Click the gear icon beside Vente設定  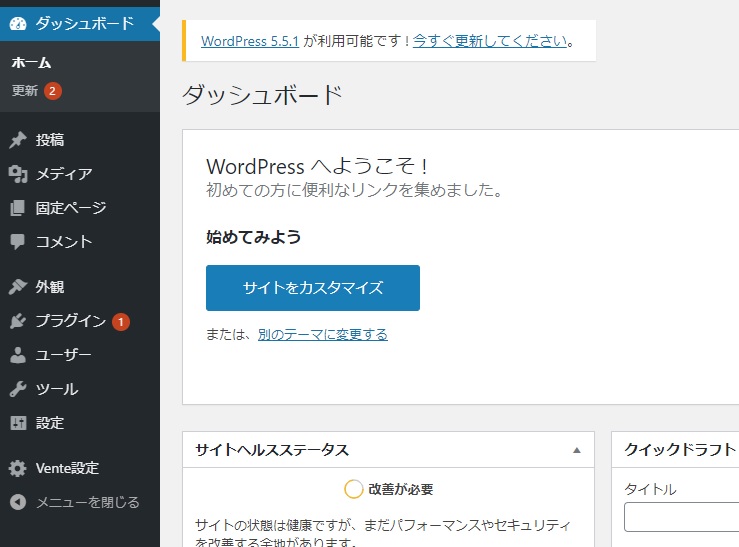tap(18, 468)
